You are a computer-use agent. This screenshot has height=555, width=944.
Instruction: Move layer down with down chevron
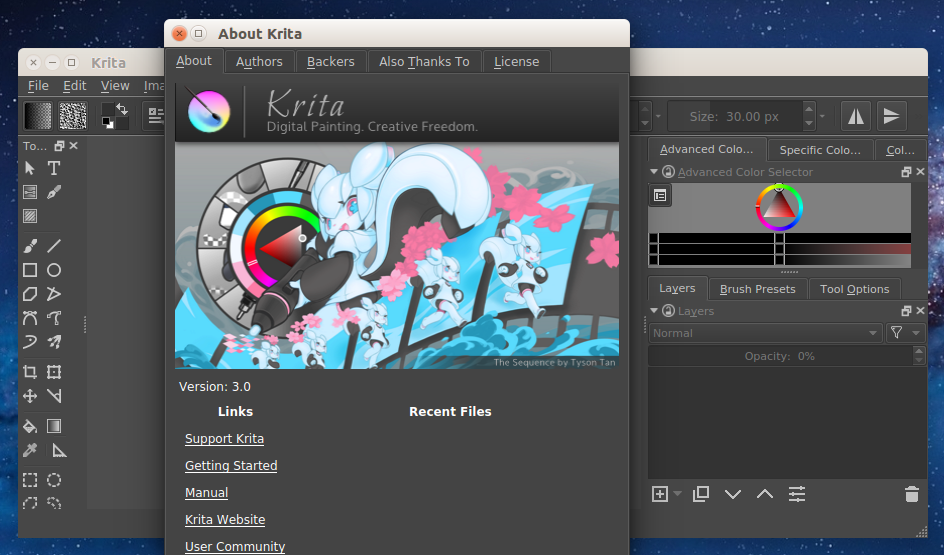click(x=733, y=494)
